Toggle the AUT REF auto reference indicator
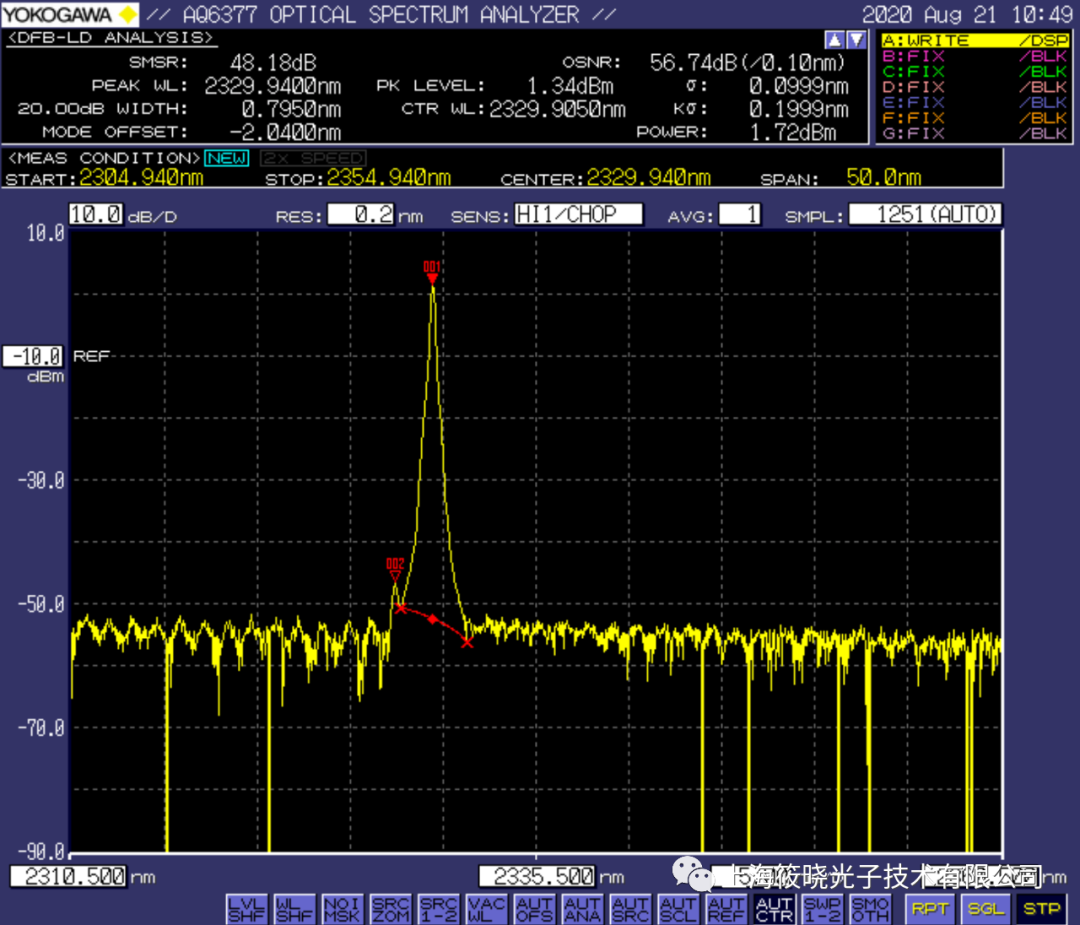 click(x=726, y=909)
